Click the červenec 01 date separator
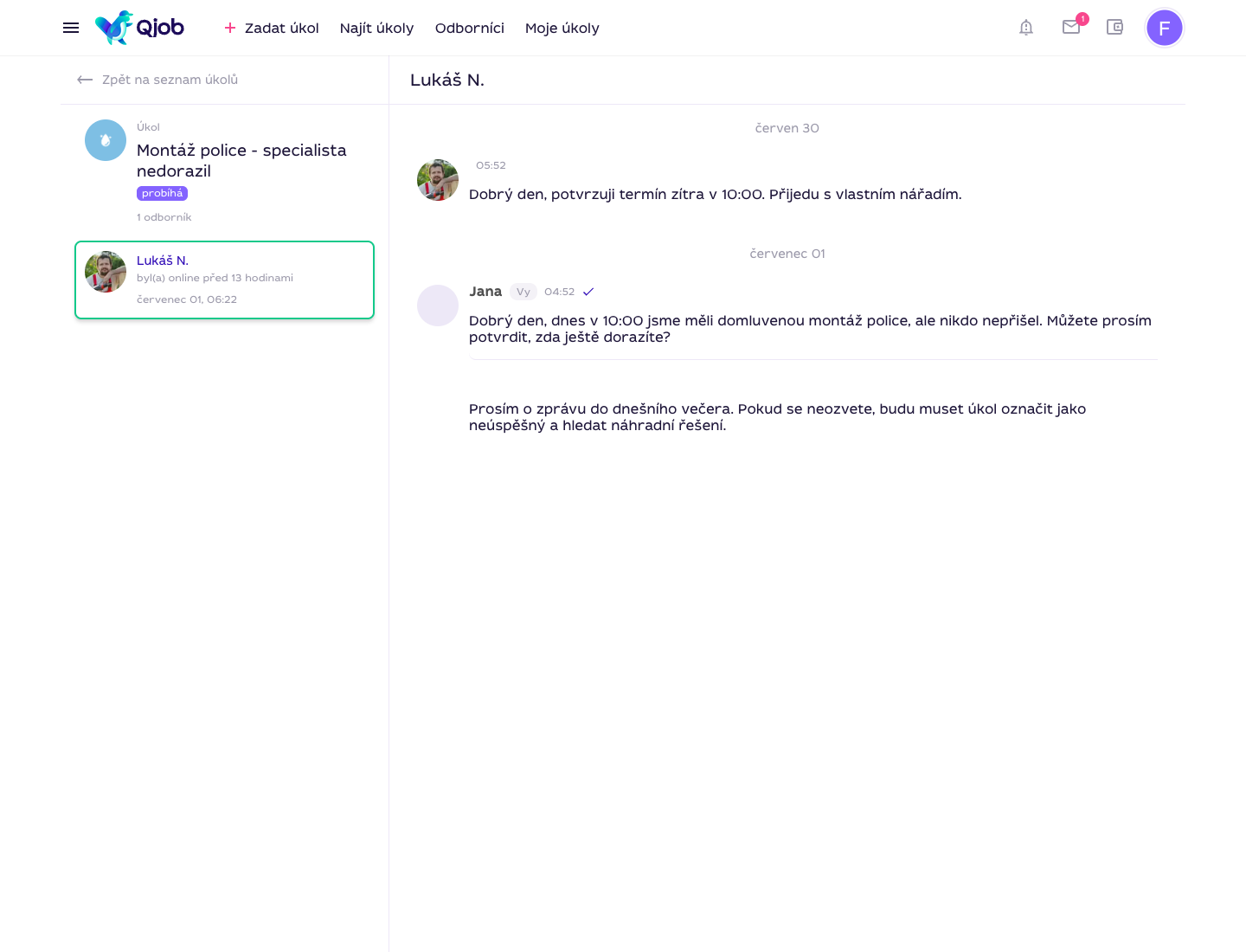The height and width of the screenshot is (952, 1246). 787,254
